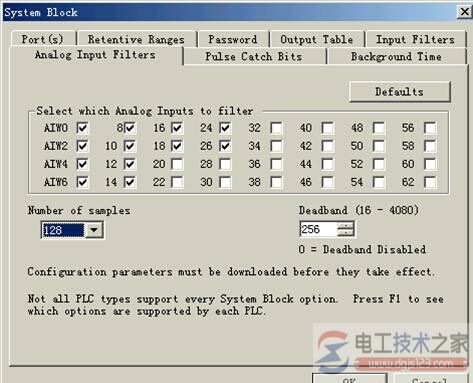Go to the Output Table tab

[x=317, y=39]
